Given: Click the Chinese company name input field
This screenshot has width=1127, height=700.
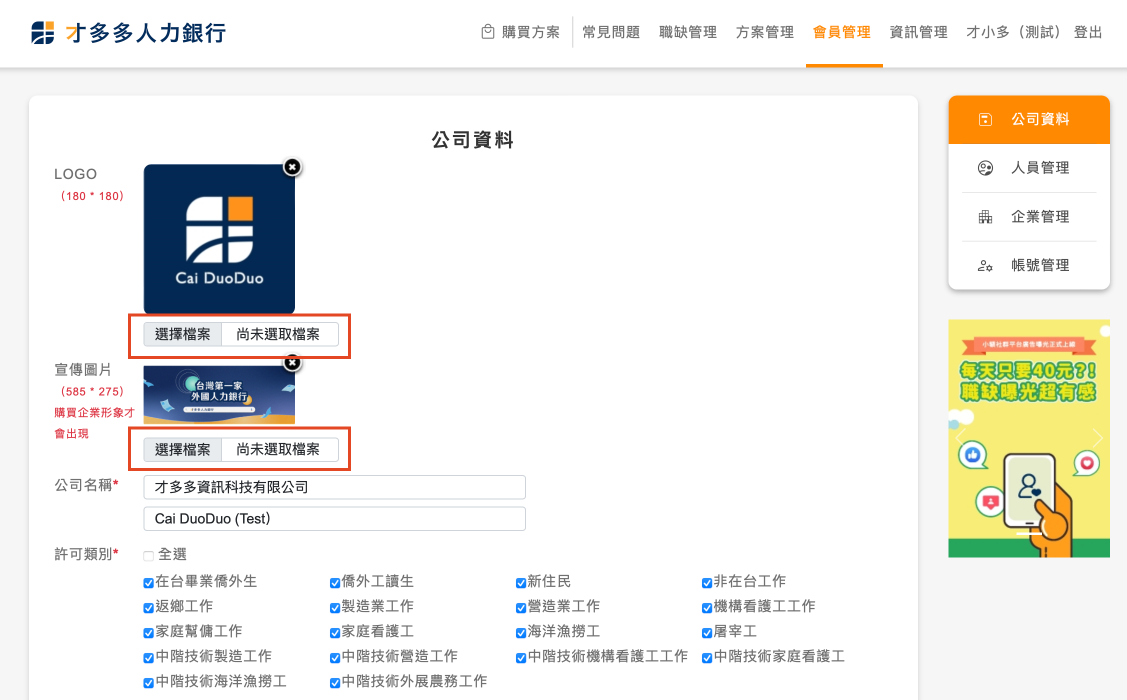Looking at the screenshot, I should (x=334, y=487).
